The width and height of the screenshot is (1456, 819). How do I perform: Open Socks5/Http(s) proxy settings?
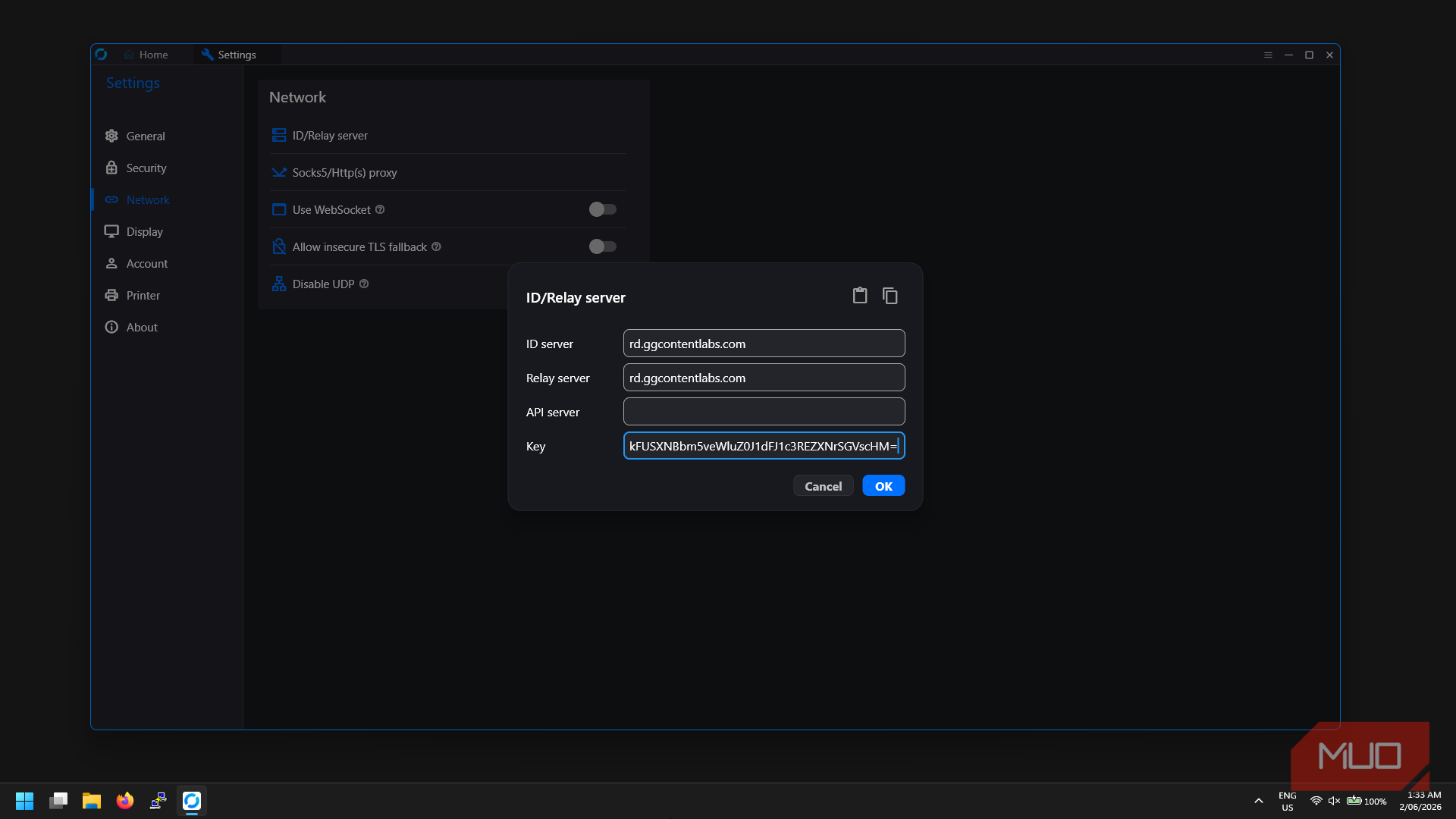[448, 173]
